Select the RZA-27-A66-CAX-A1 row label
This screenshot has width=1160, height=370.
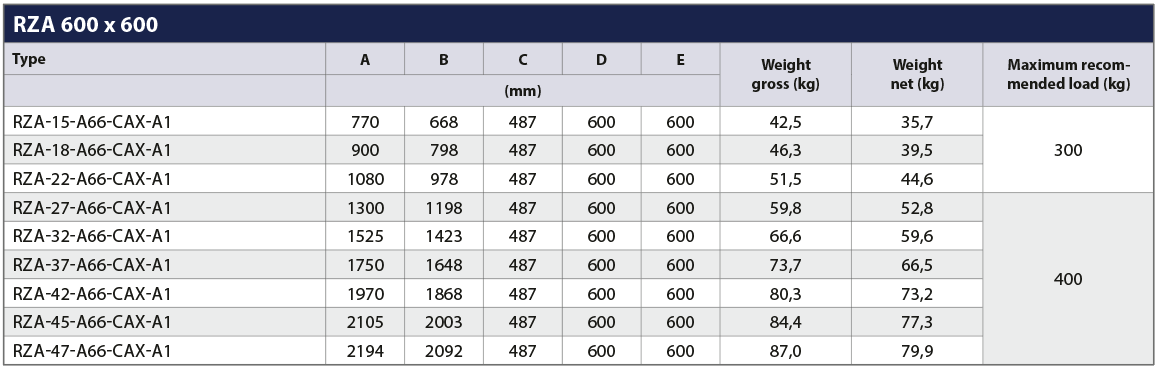(92, 208)
